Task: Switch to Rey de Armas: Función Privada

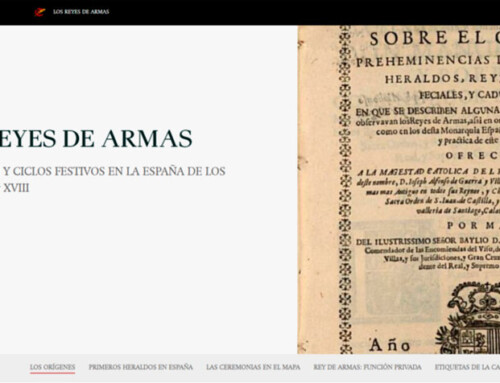Action: click(367, 367)
